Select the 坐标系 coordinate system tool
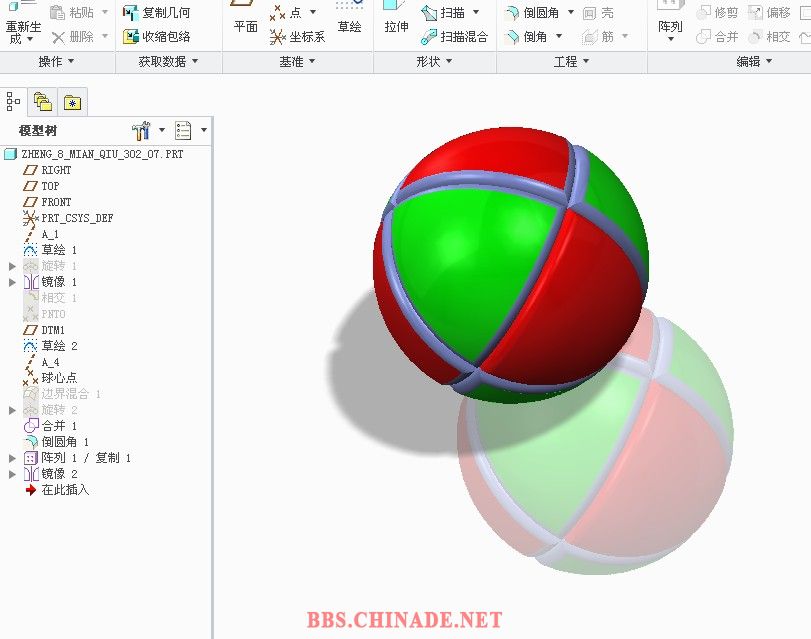 coord(297,37)
